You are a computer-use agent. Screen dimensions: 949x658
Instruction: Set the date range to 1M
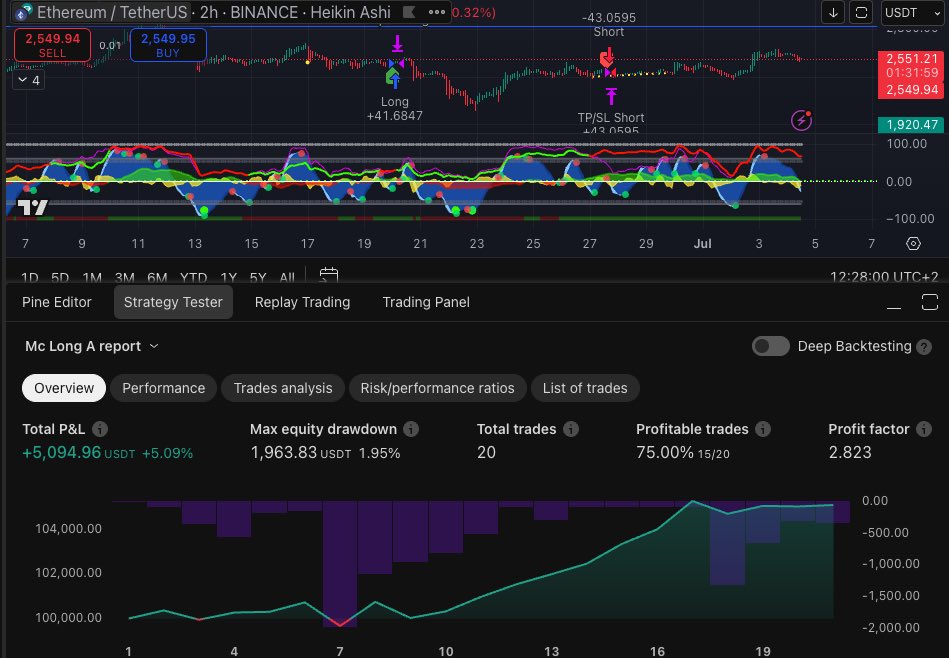92,278
